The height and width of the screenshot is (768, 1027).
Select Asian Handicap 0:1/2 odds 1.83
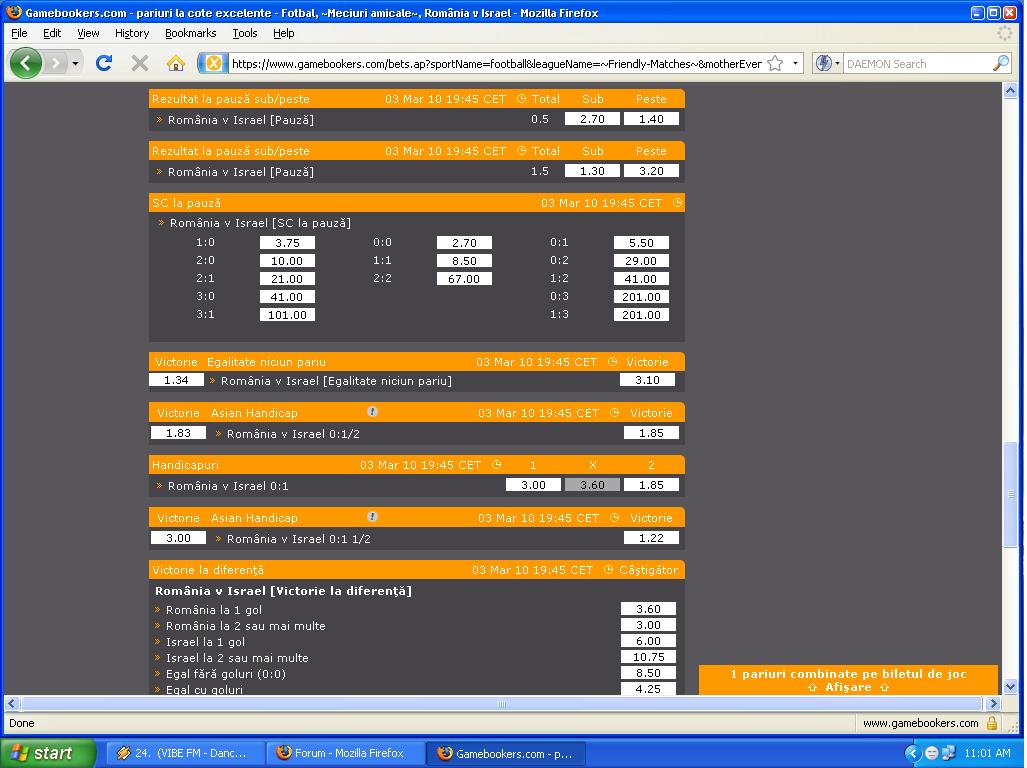178,433
